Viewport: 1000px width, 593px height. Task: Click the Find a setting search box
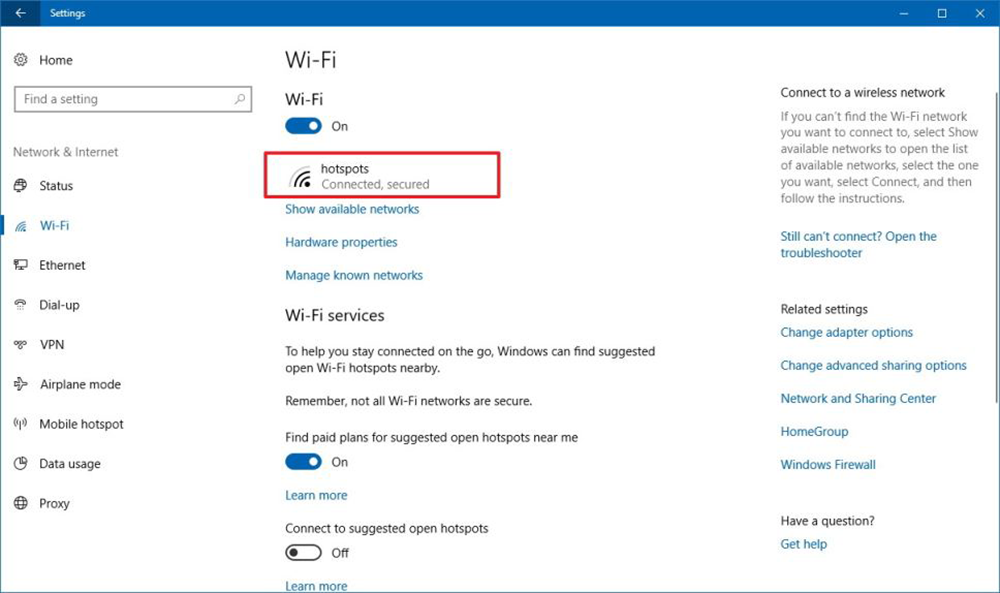point(133,99)
